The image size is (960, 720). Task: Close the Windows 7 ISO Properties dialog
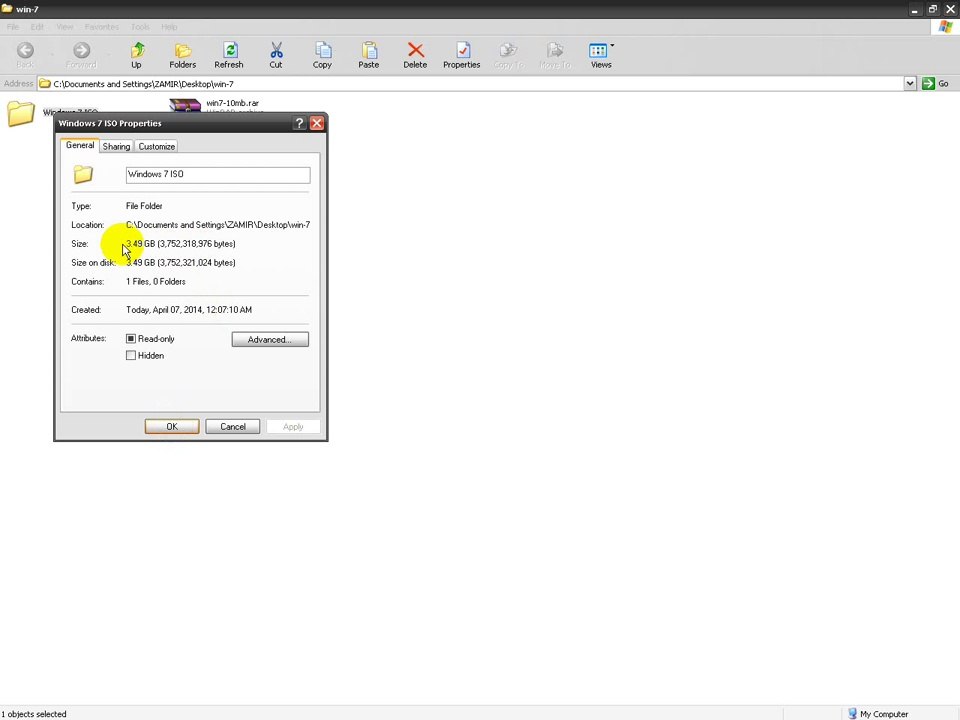317,123
